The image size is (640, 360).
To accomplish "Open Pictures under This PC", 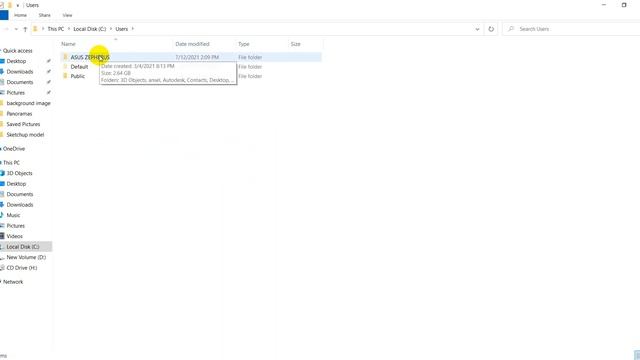I will 16,226.
